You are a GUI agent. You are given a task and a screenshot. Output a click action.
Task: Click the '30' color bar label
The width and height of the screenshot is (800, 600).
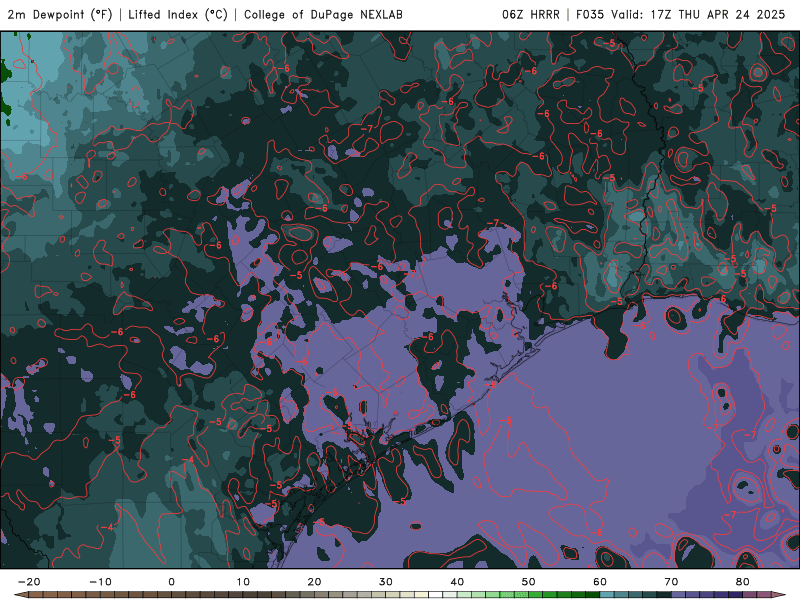[x=386, y=582]
